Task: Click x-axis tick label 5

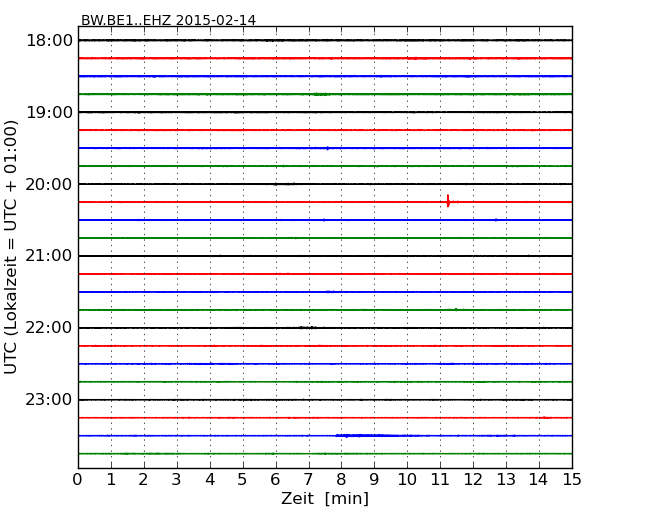Action: coord(242,480)
